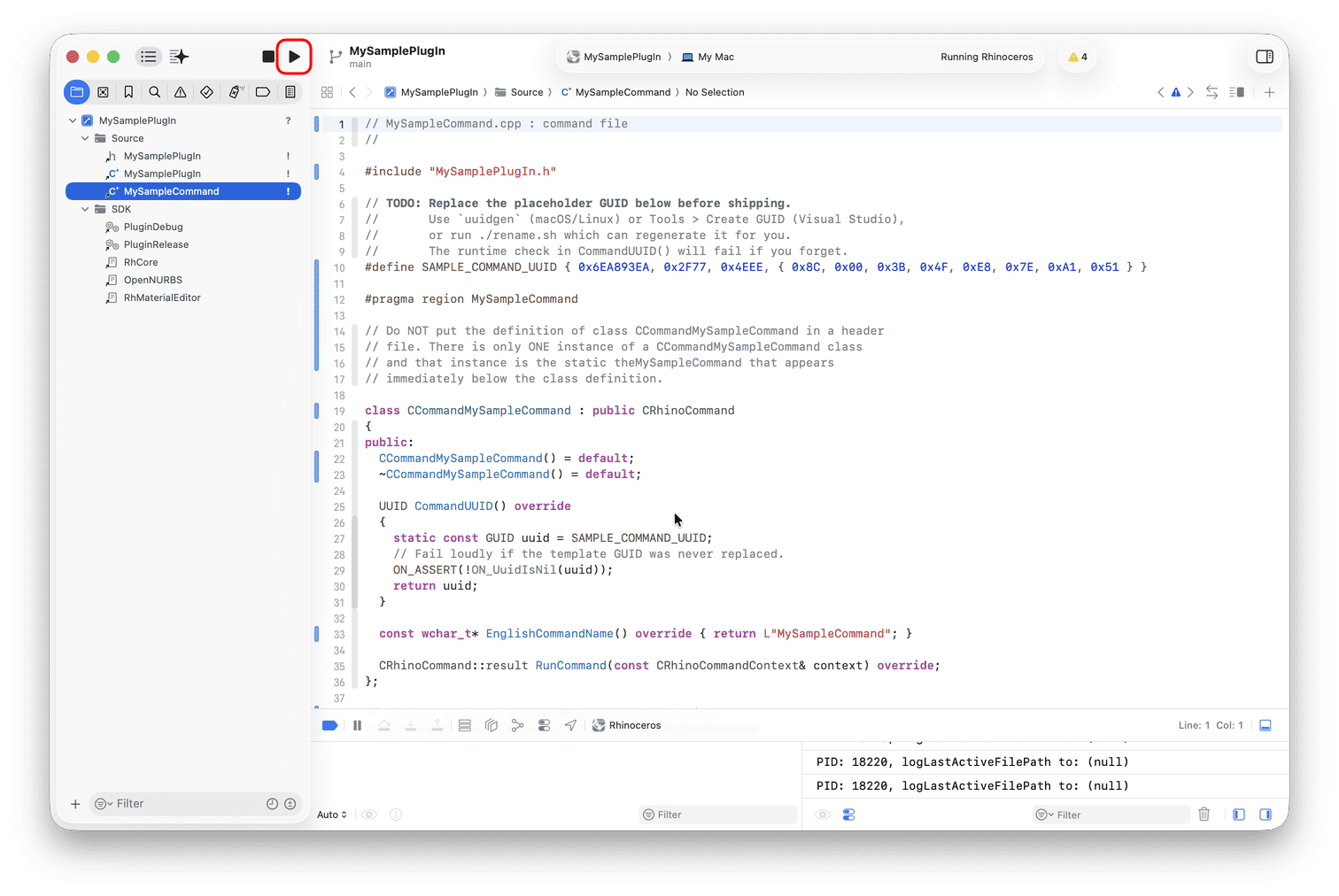Toggle the navigator sidebar list button
Image resolution: width=1339 pixels, height=896 pixels.
pyautogui.click(x=148, y=57)
